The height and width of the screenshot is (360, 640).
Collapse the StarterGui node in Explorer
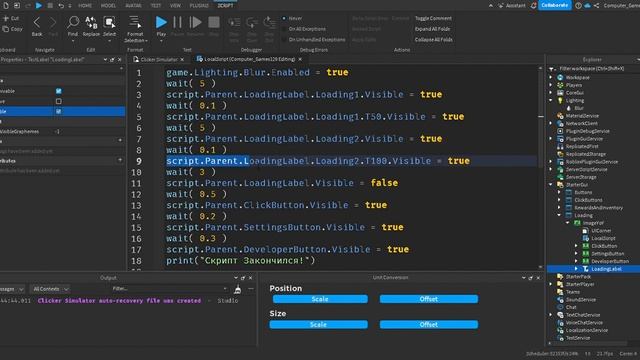(551, 184)
